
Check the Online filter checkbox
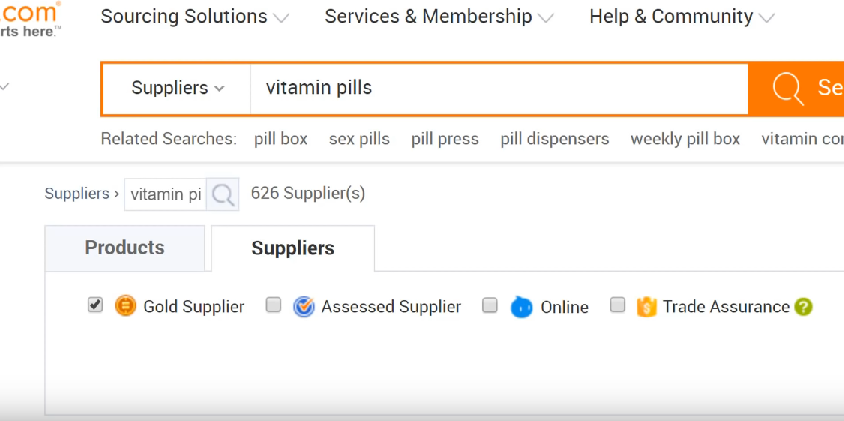point(490,305)
